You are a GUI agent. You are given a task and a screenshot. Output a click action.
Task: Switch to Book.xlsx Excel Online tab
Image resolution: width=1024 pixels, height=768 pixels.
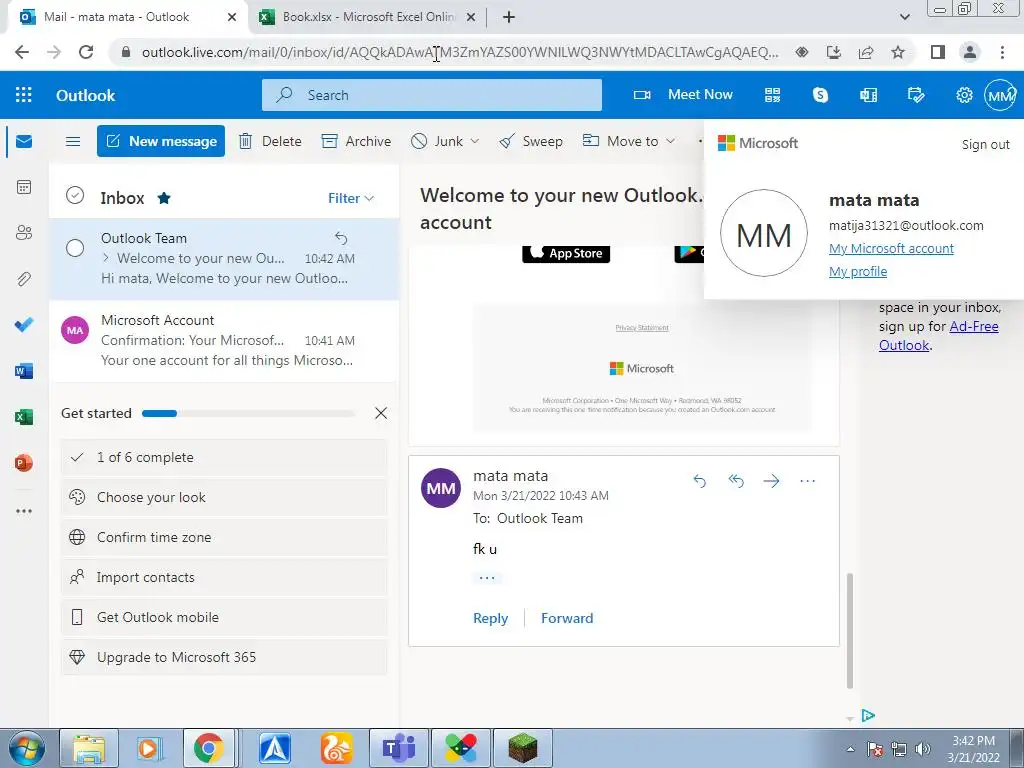368,17
